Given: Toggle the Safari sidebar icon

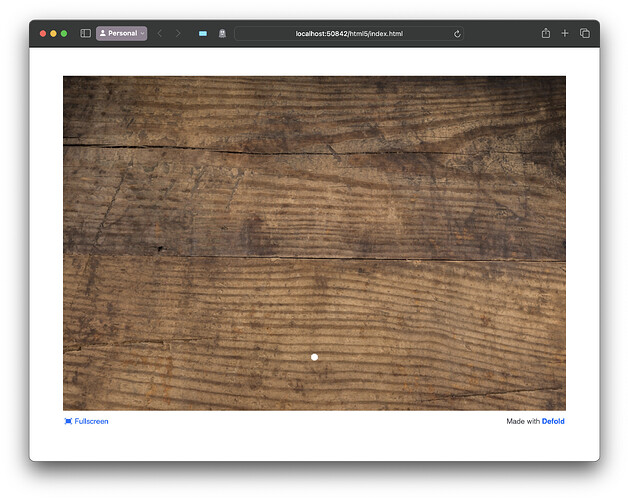Looking at the screenshot, I should (x=85, y=33).
